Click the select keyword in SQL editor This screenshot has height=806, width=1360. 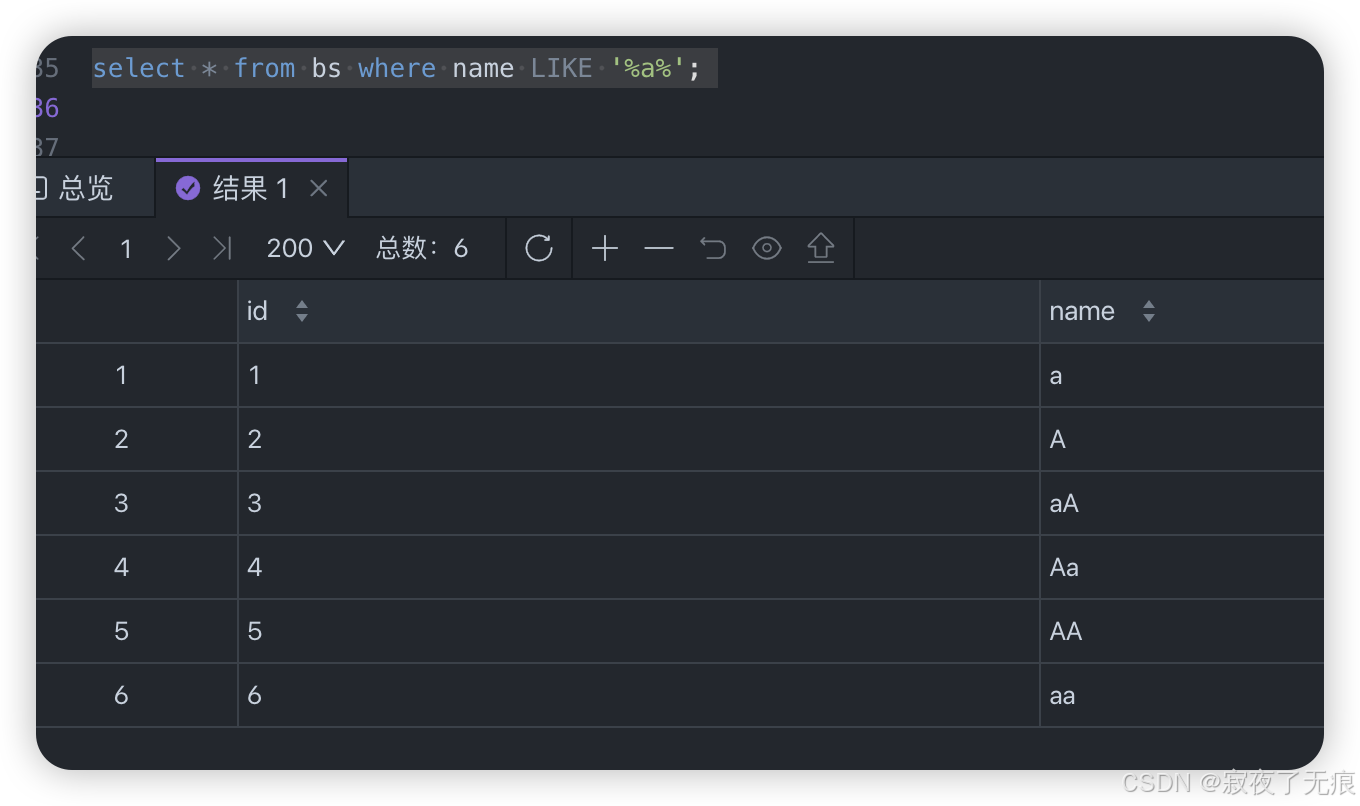(139, 68)
